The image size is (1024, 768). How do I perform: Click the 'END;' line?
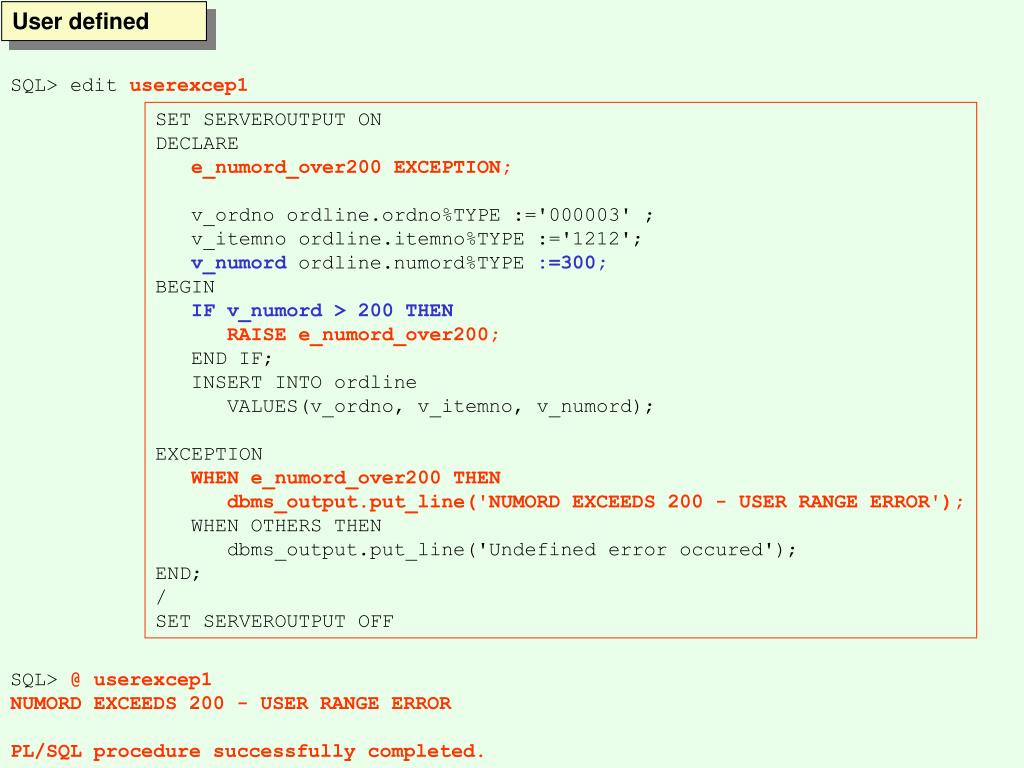coord(178,573)
